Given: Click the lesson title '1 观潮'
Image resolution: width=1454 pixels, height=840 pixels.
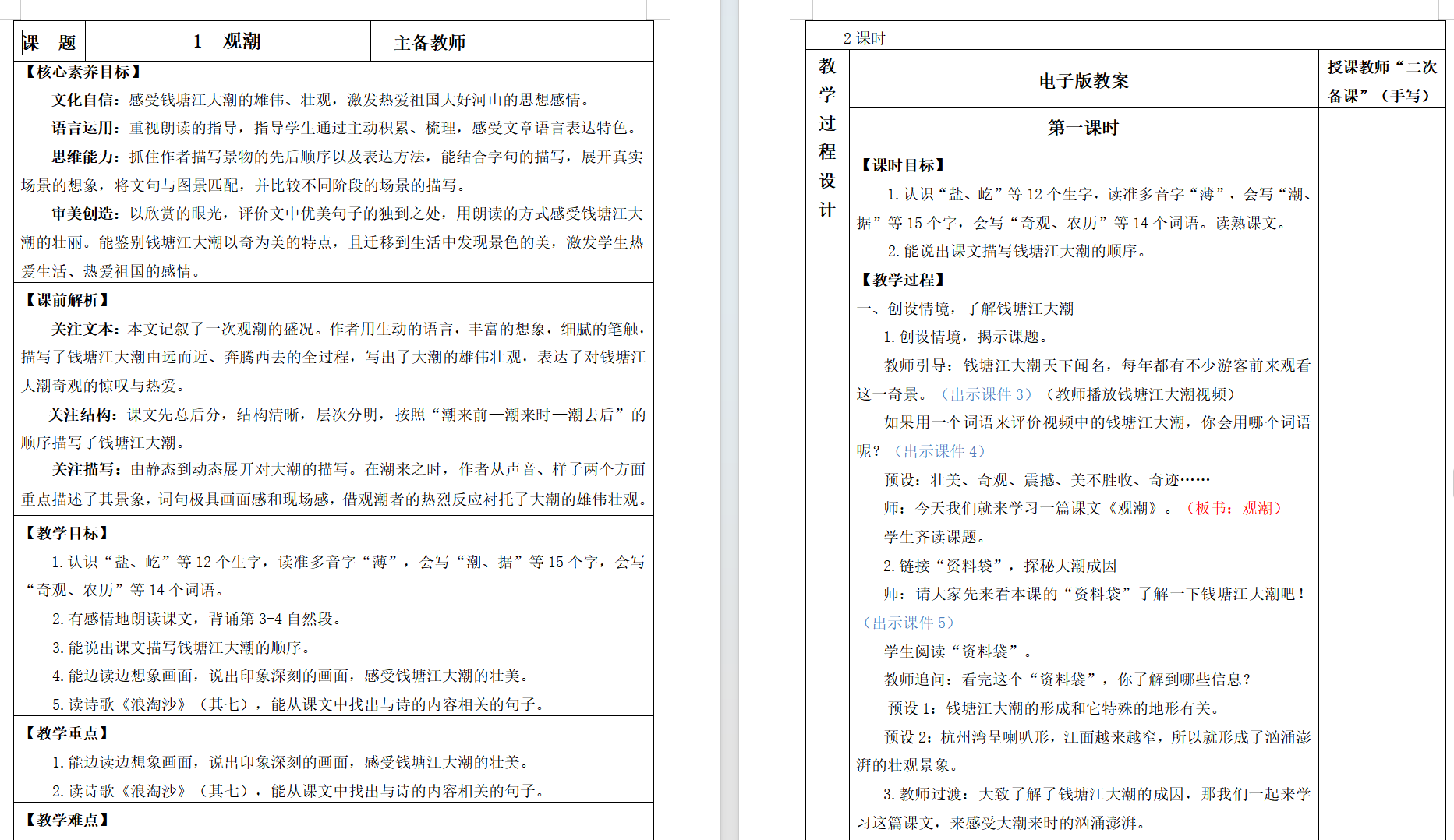Looking at the screenshot, I should pyautogui.click(x=227, y=41).
